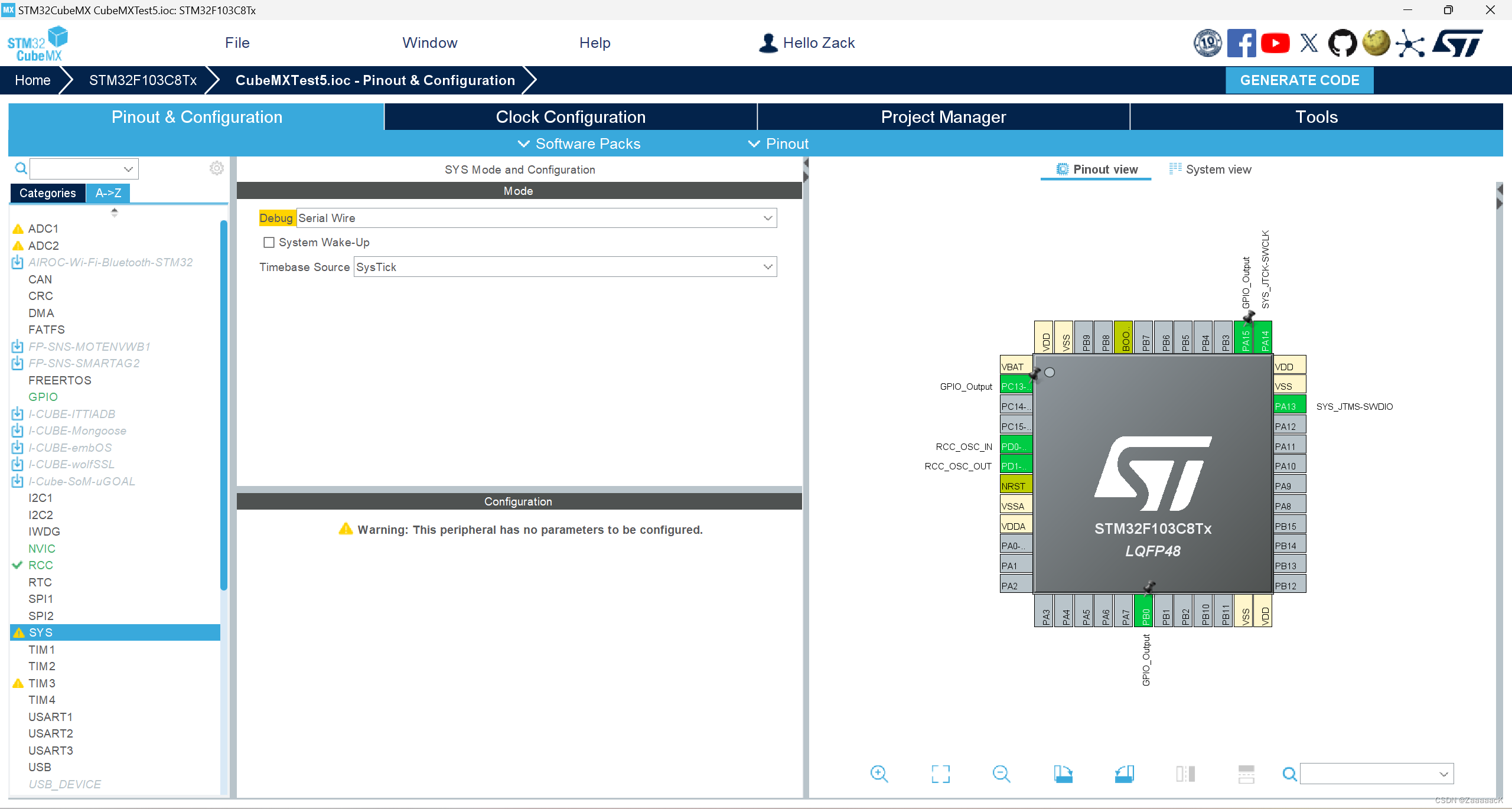Rotate the chip counter-clockwise icon
This screenshot has width=1512, height=809.
click(x=1124, y=774)
